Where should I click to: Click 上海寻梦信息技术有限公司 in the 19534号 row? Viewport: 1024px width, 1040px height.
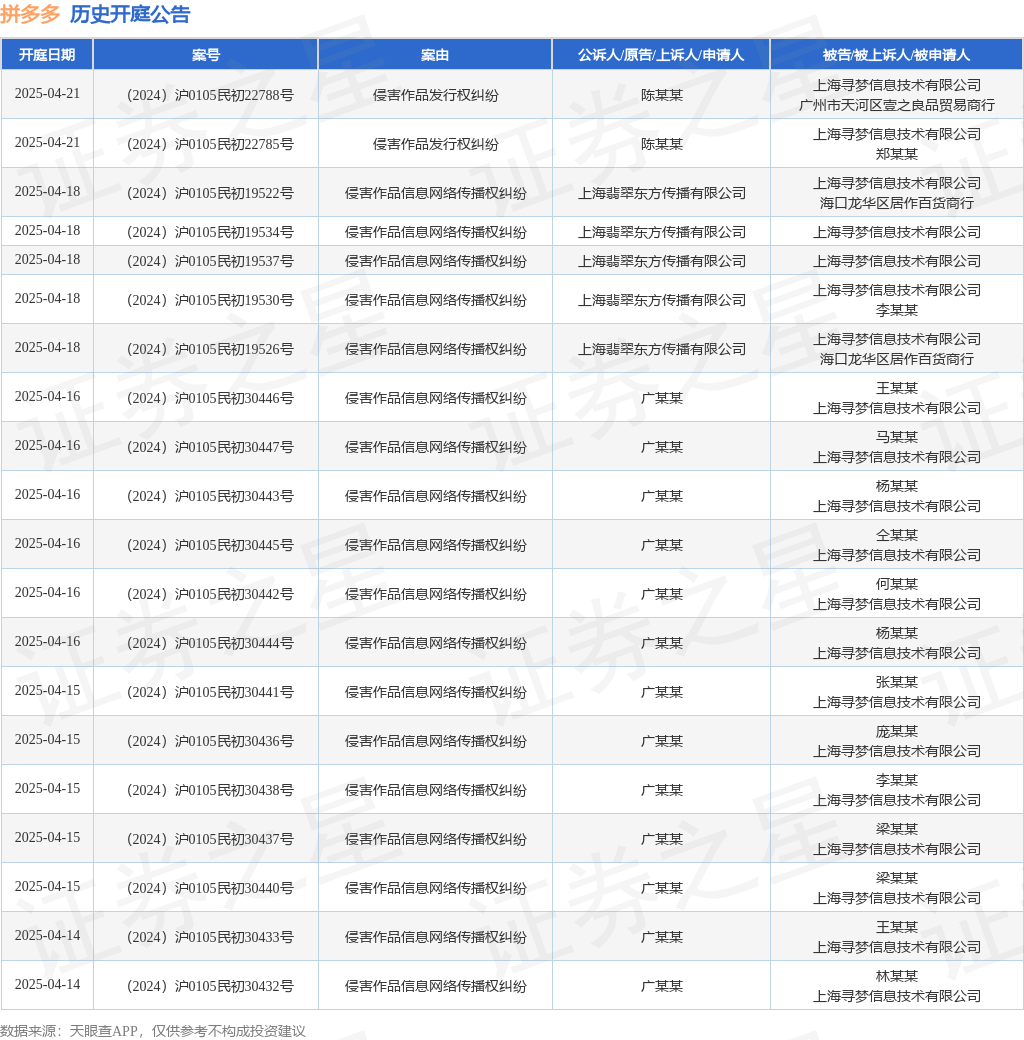pyautogui.click(x=897, y=232)
